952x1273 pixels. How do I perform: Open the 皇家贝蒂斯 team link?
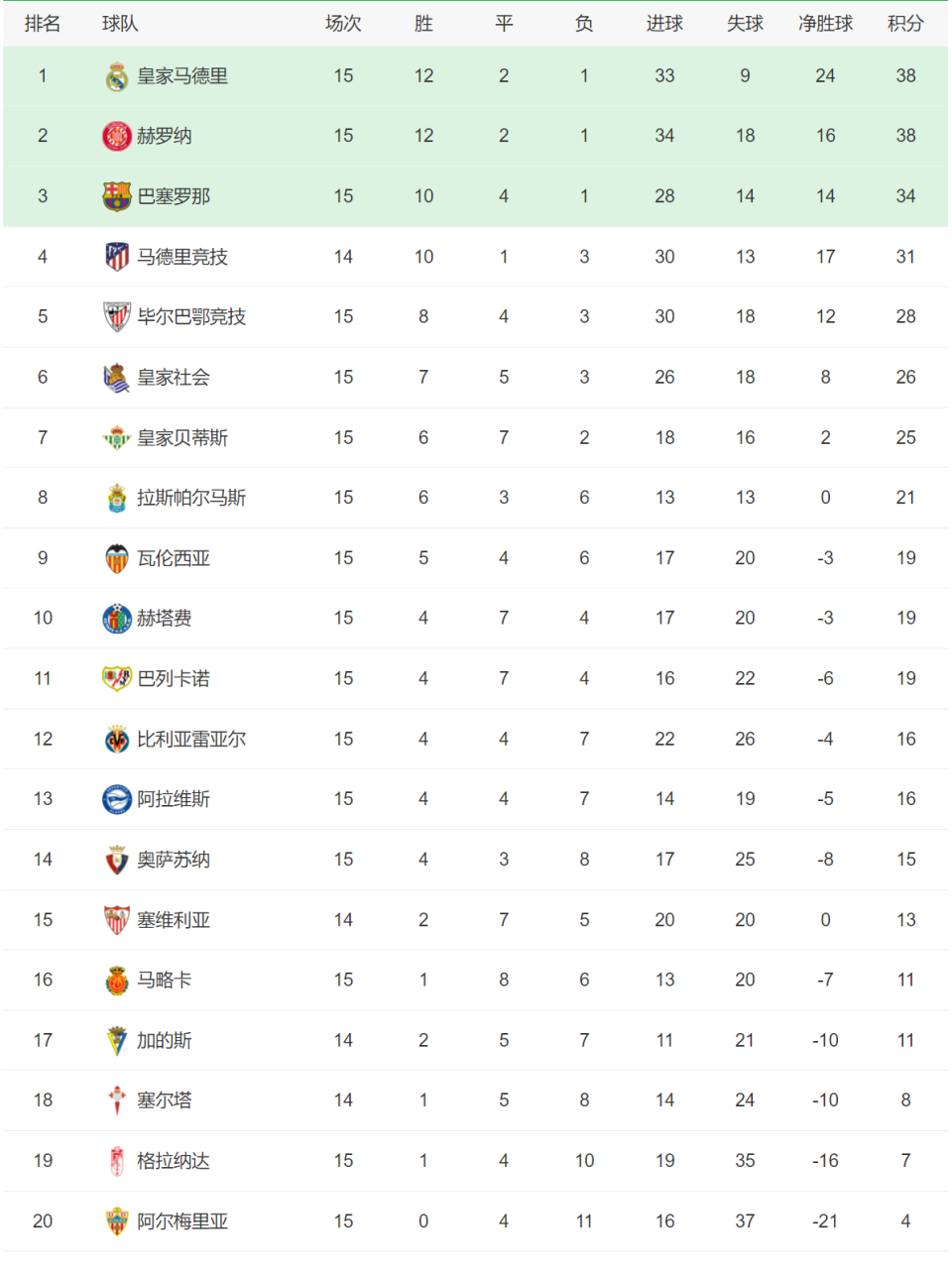pos(182,438)
